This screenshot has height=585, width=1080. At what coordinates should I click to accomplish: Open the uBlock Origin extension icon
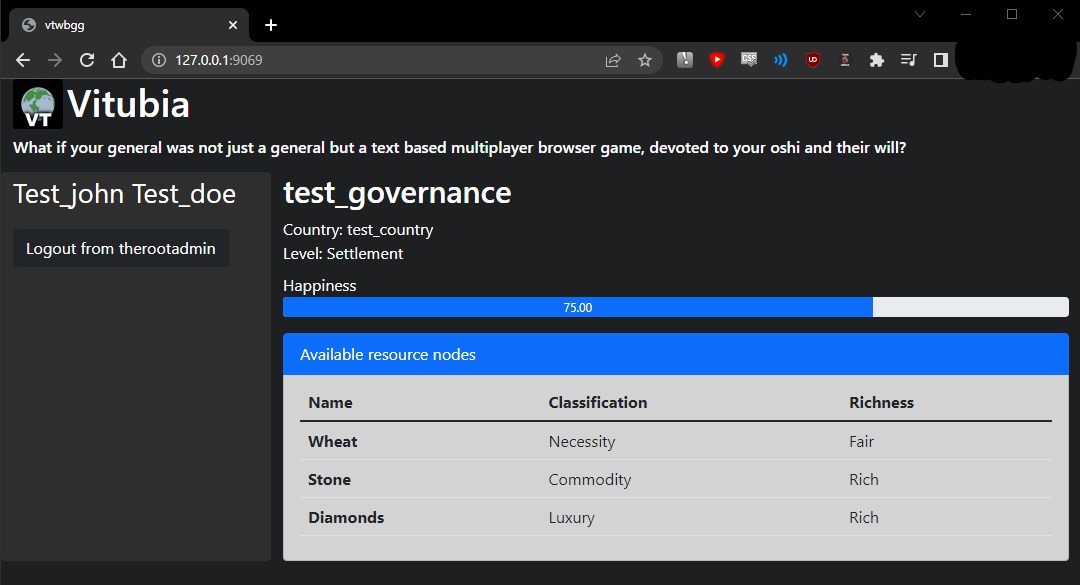[813, 60]
